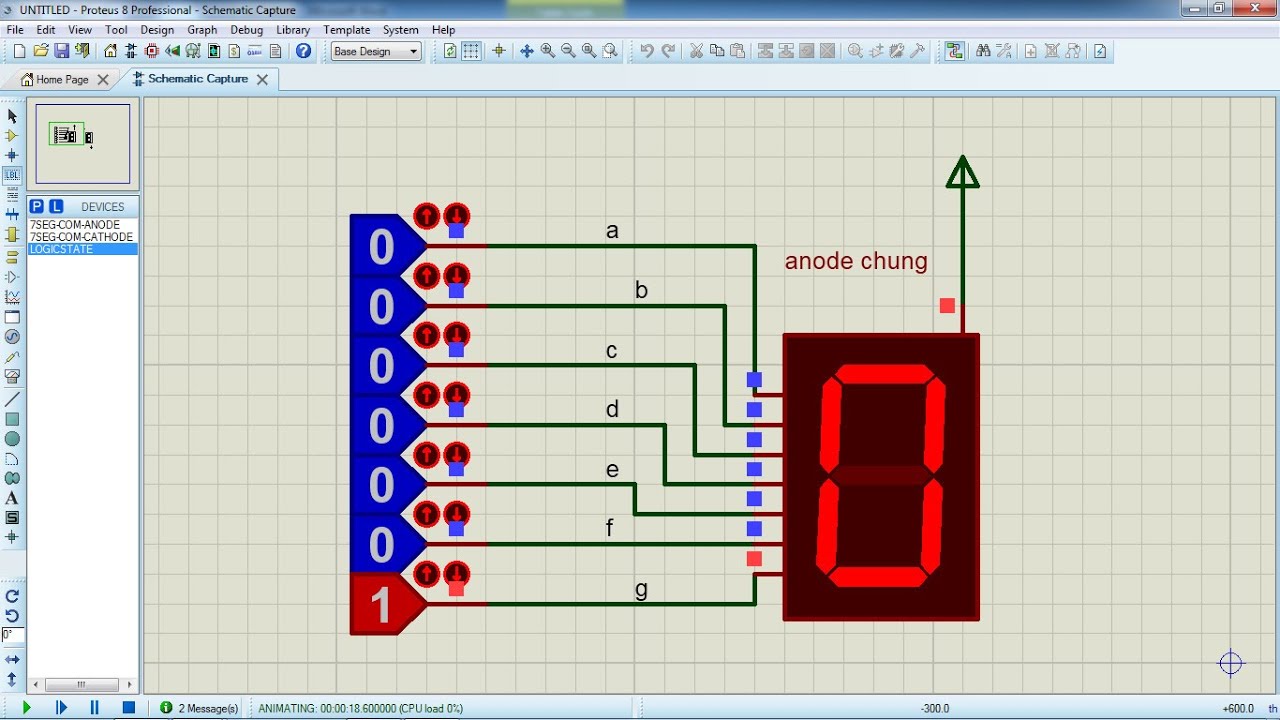Open the 2 Message(s) log
The height and width of the screenshot is (720, 1280).
pos(200,708)
